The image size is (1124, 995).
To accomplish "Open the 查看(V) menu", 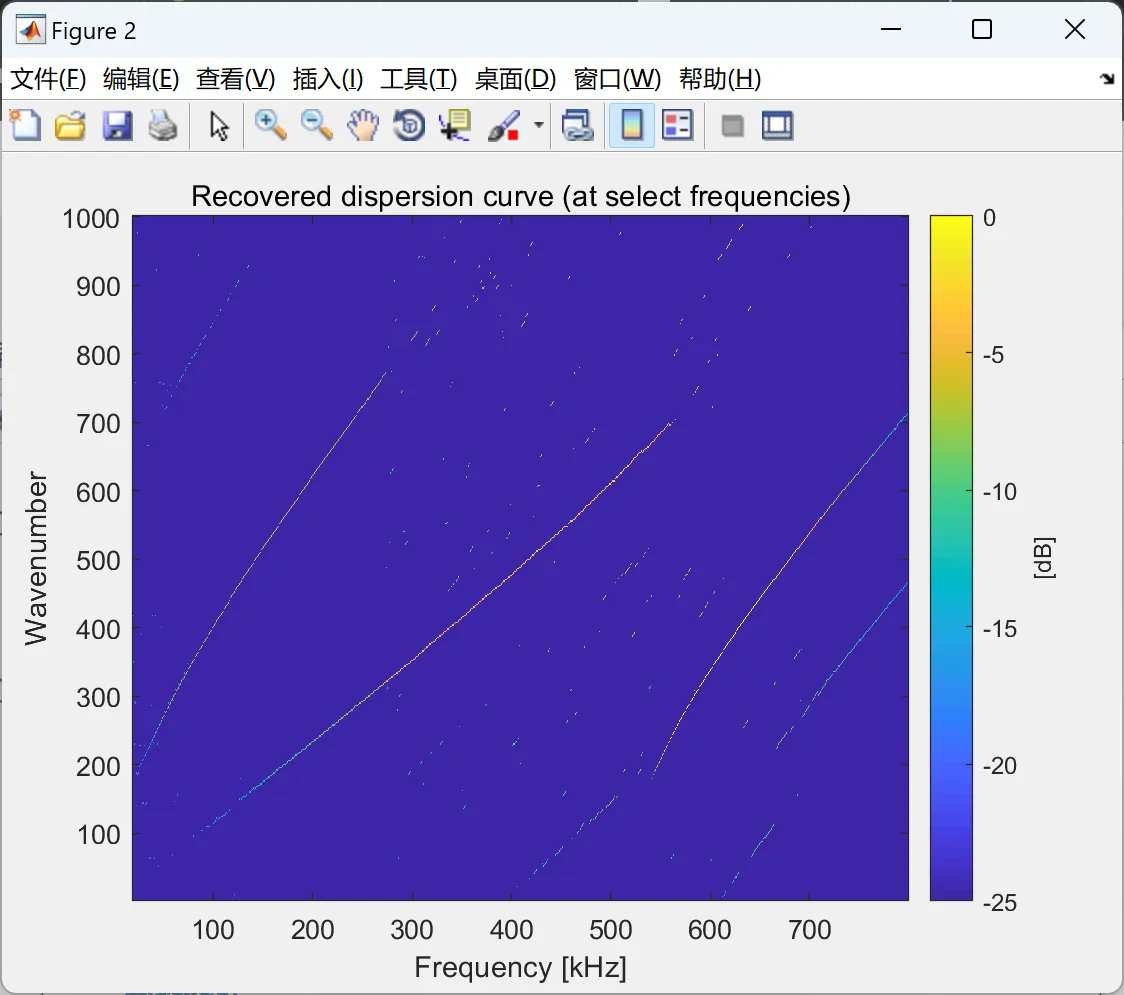I will (236, 79).
